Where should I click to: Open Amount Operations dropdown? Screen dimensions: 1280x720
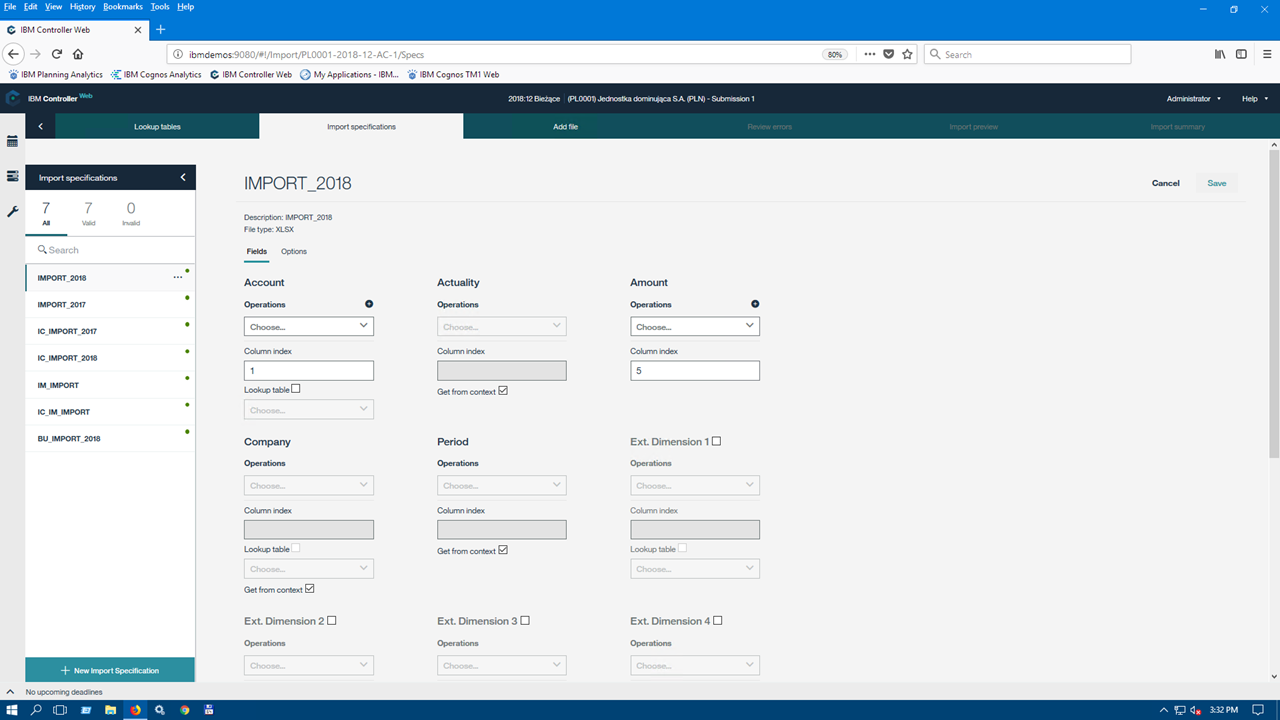[x=695, y=326]
